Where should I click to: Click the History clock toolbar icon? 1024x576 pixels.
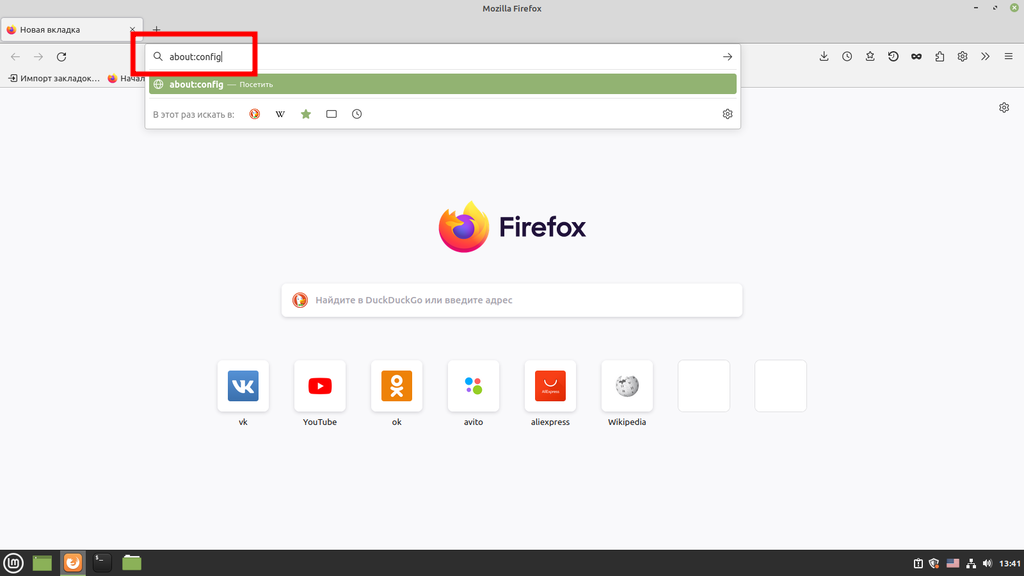847,57
